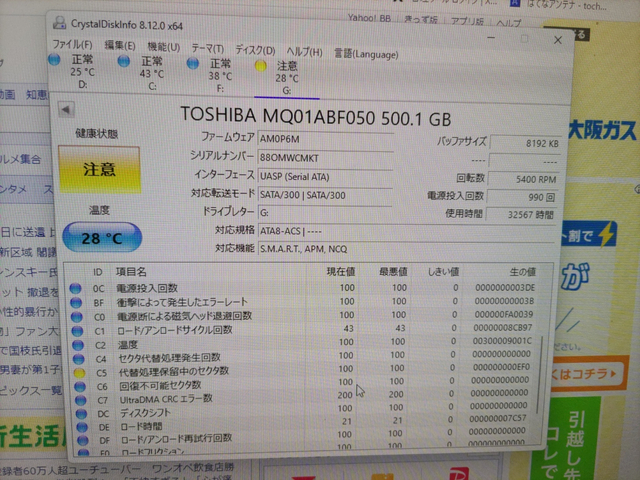Click the yellow status orb for G:
This screenshot has height=480, width=640.
[261, 66]
